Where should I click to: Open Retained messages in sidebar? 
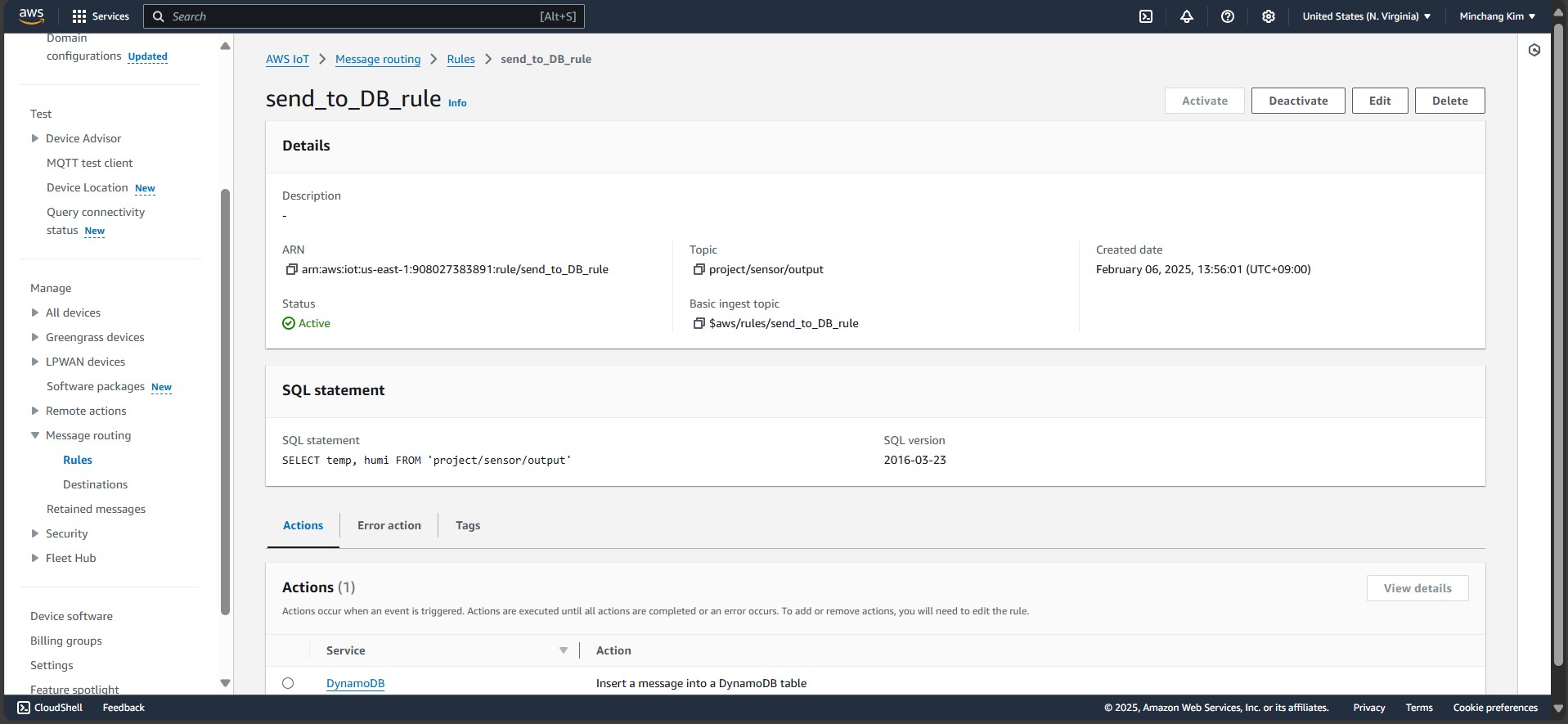coord(96,509)
